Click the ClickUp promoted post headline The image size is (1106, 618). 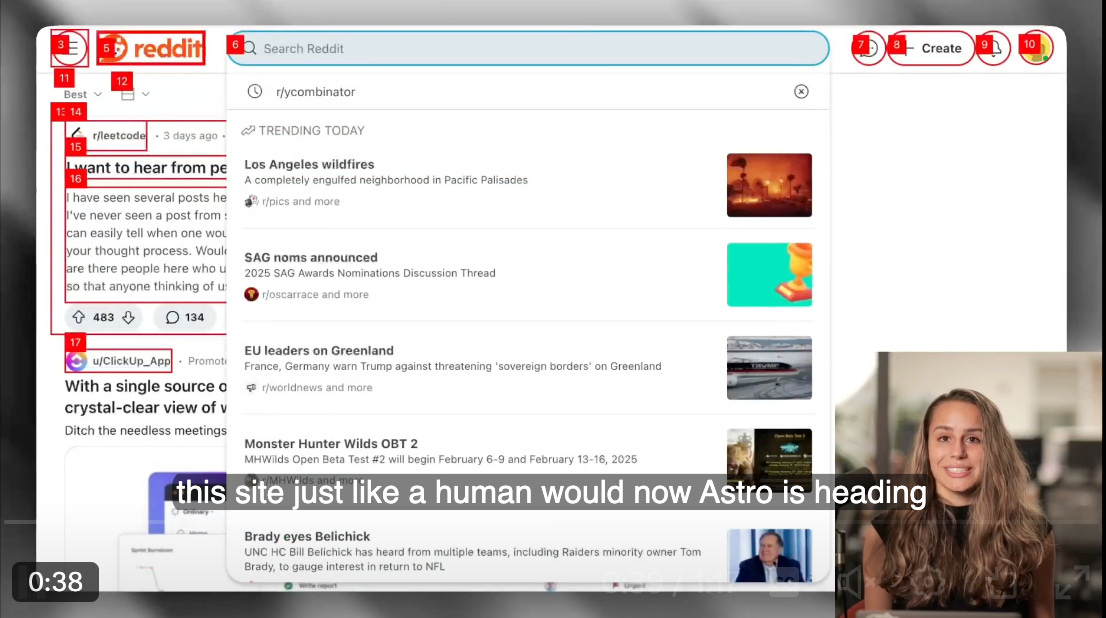coord(146,396)
